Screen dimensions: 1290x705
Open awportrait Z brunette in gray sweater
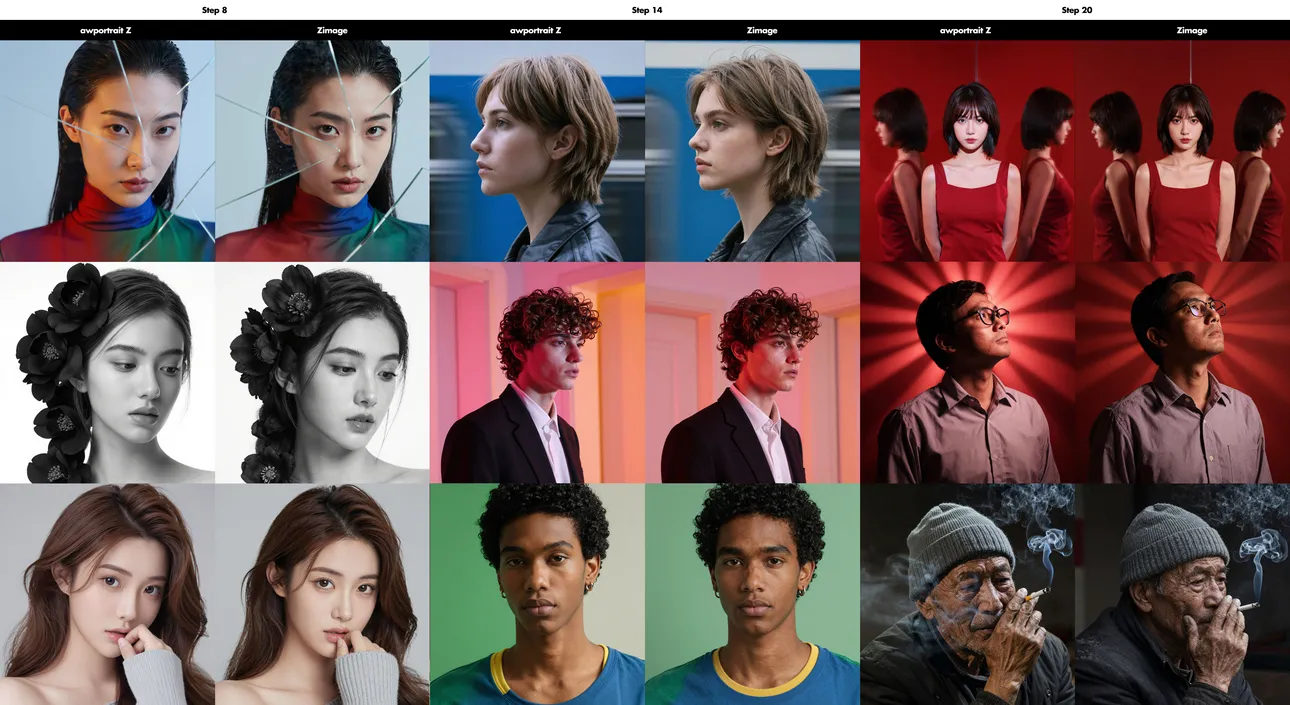(x=107, y=595)
